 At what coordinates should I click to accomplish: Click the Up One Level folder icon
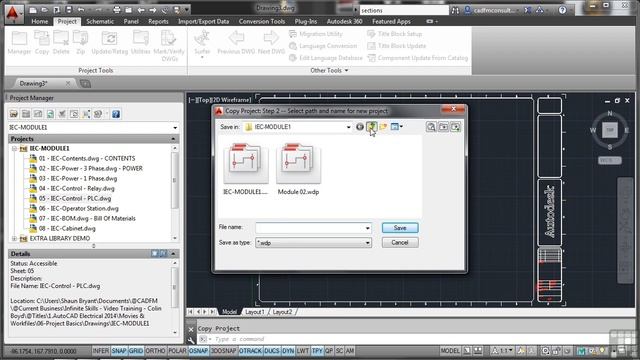(x=371, y=127)
